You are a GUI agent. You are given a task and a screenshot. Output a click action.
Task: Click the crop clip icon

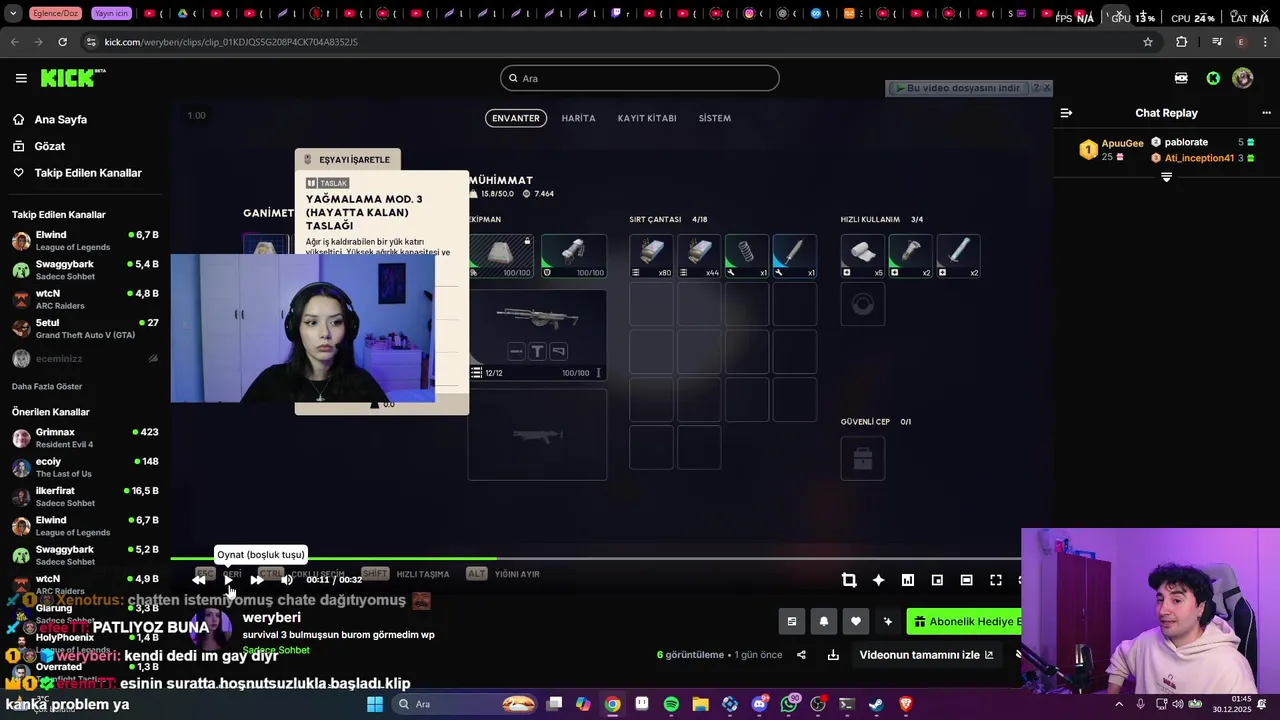tap(849, 580)
